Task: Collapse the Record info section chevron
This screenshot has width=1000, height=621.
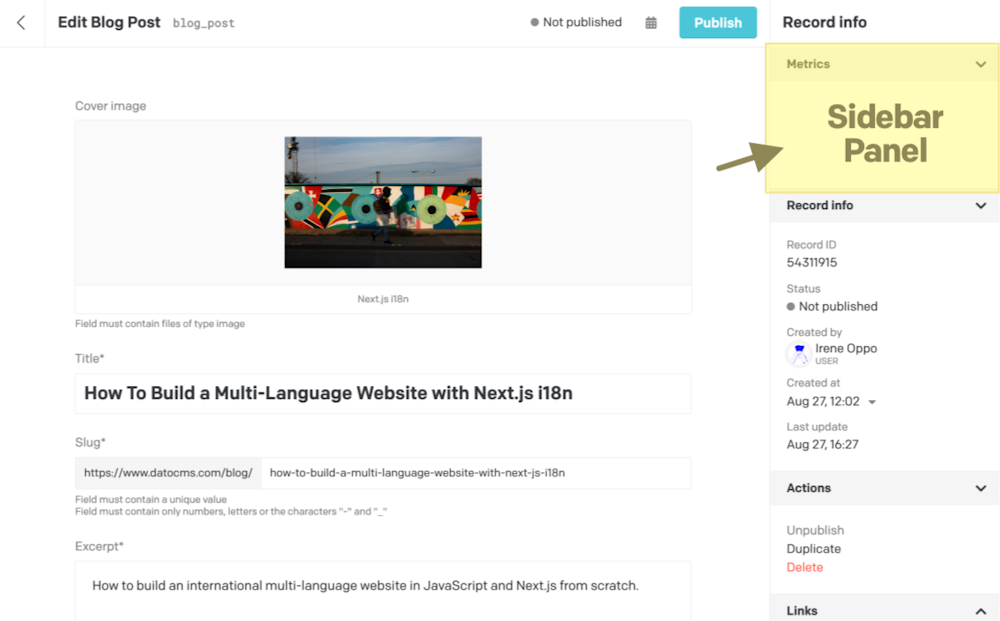Action: pos(980,206)
